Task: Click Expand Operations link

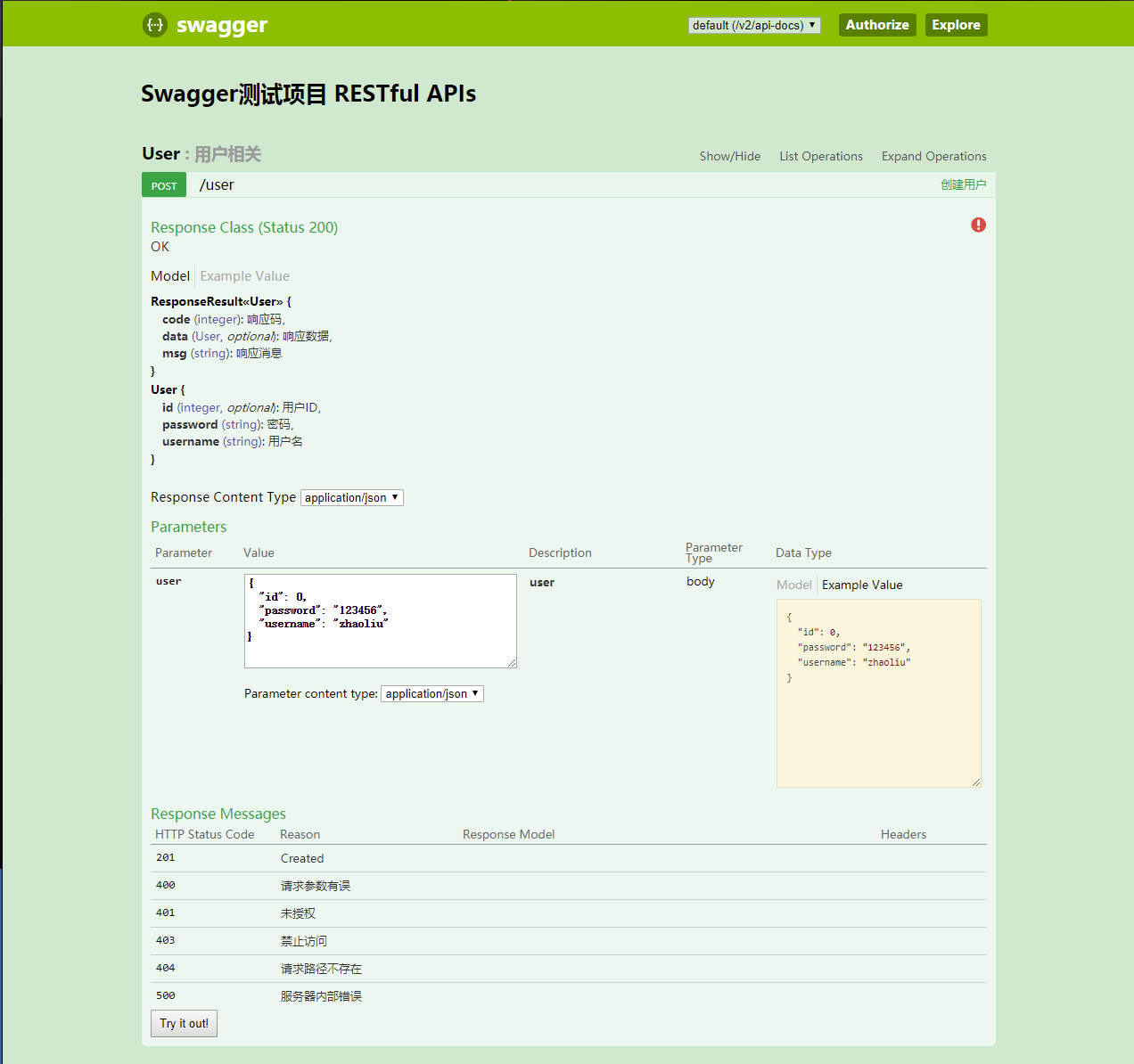Action: 934,156
